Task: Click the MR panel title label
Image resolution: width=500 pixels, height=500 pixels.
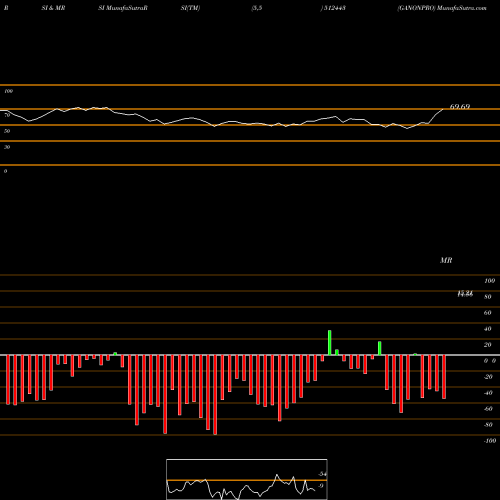Action: 446,260
